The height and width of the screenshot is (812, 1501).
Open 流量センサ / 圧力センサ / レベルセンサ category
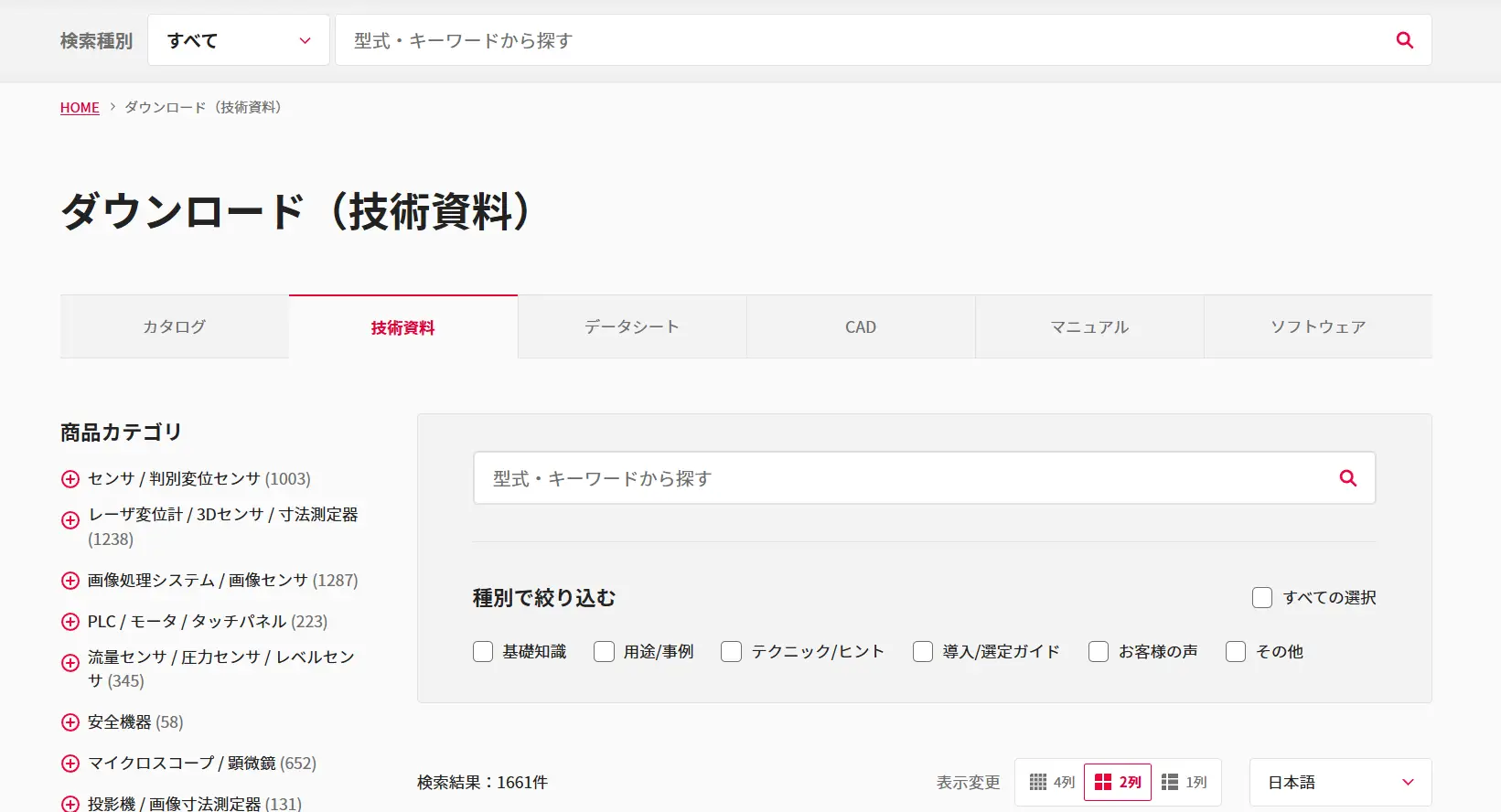[221, 668]
